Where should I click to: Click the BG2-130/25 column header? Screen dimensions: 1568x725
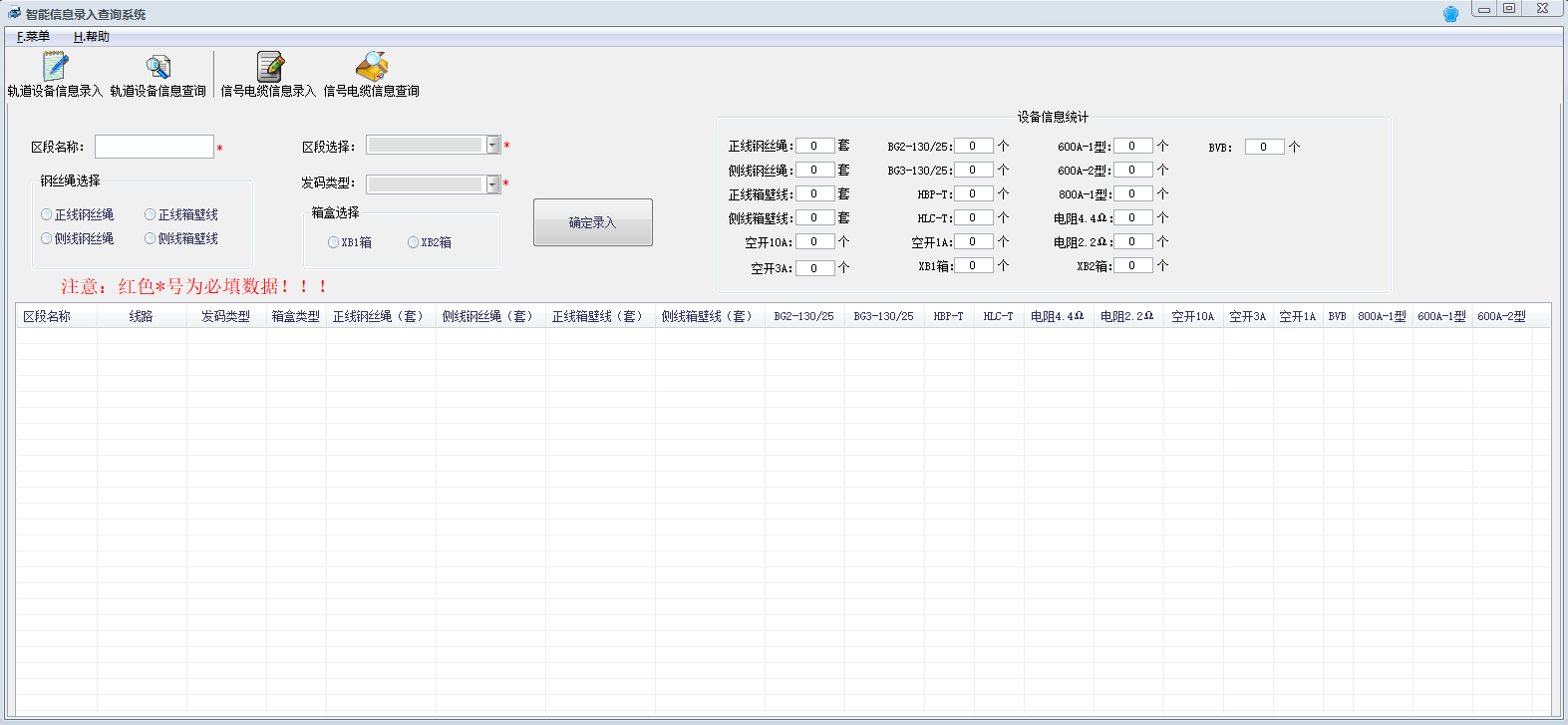tap(803, 316)
